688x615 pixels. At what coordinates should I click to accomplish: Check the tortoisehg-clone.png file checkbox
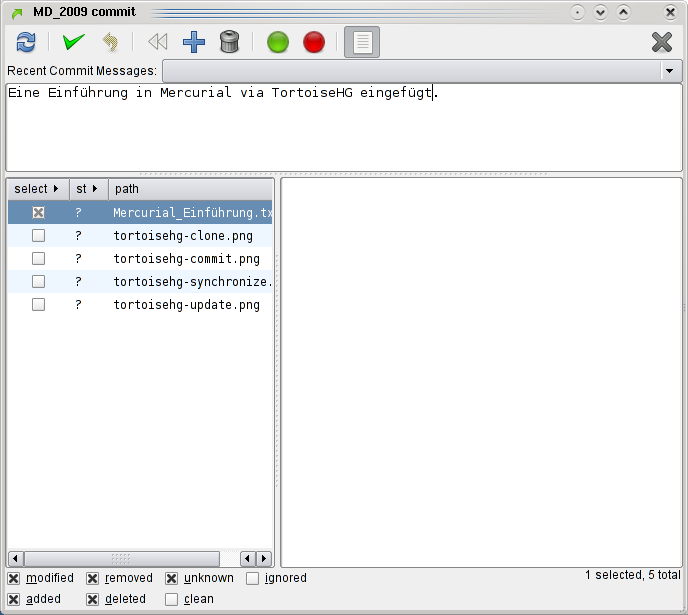[x=39, y=236]
